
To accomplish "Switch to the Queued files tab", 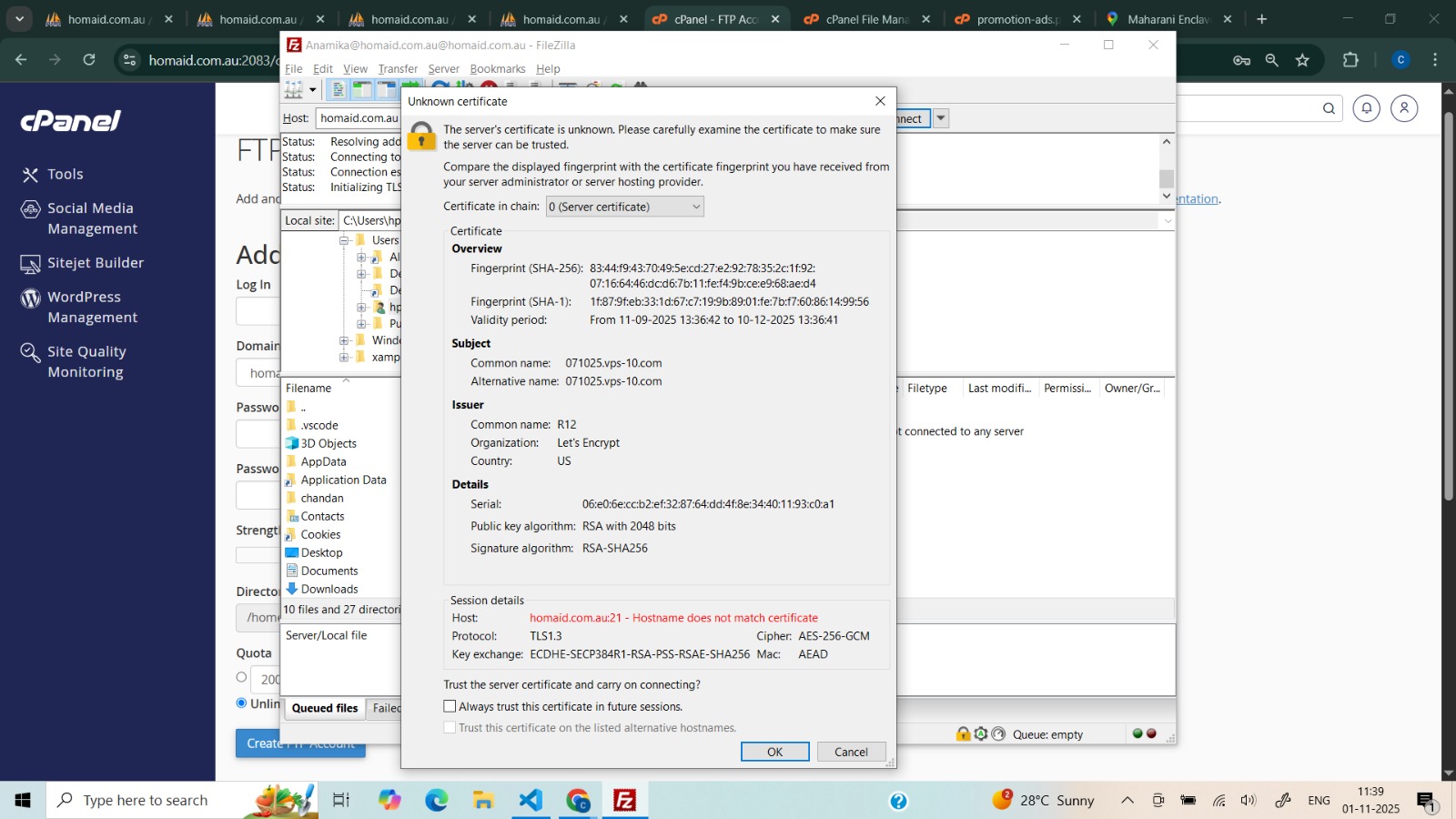I will [325, 708].
